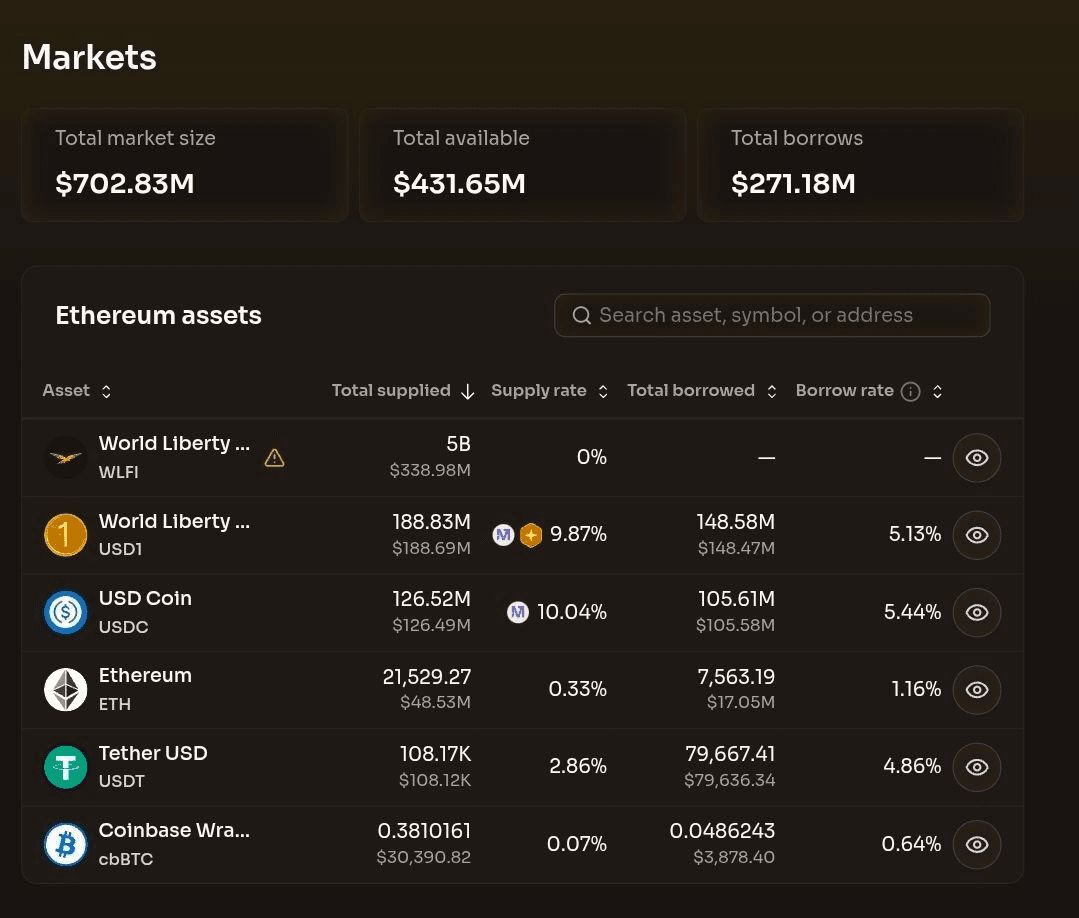1079x918 pixels.
Task: Click the Tether USDT green logo
Action: (65, 767)
